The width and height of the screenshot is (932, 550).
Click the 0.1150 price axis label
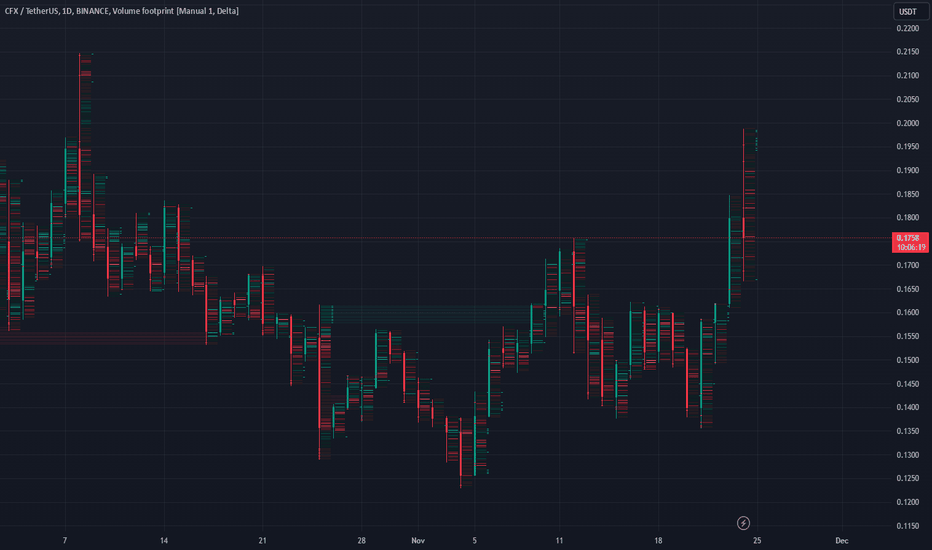pos(908,526)
